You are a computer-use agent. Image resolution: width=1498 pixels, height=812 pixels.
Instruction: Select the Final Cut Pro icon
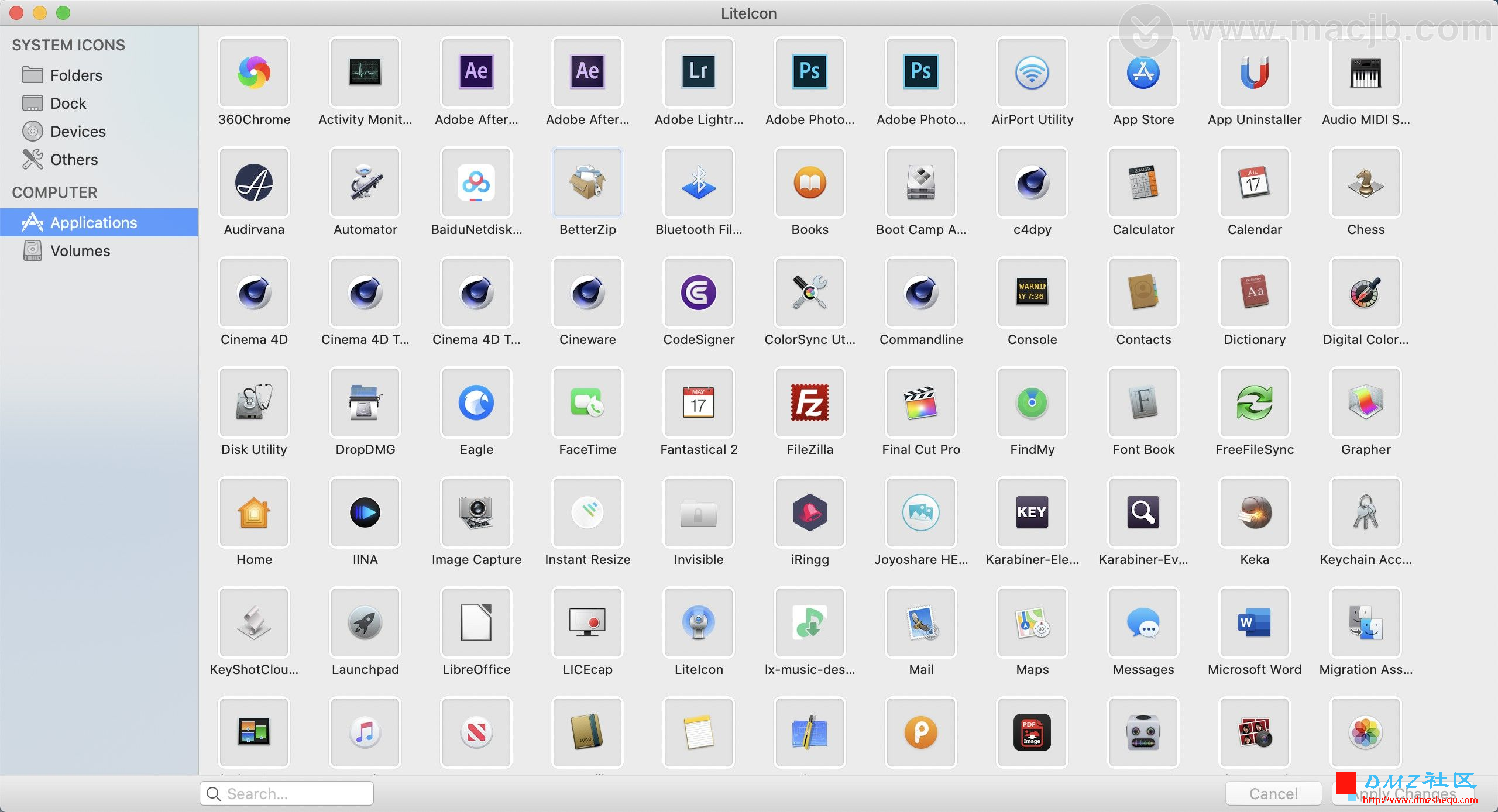tap(921, 402)
